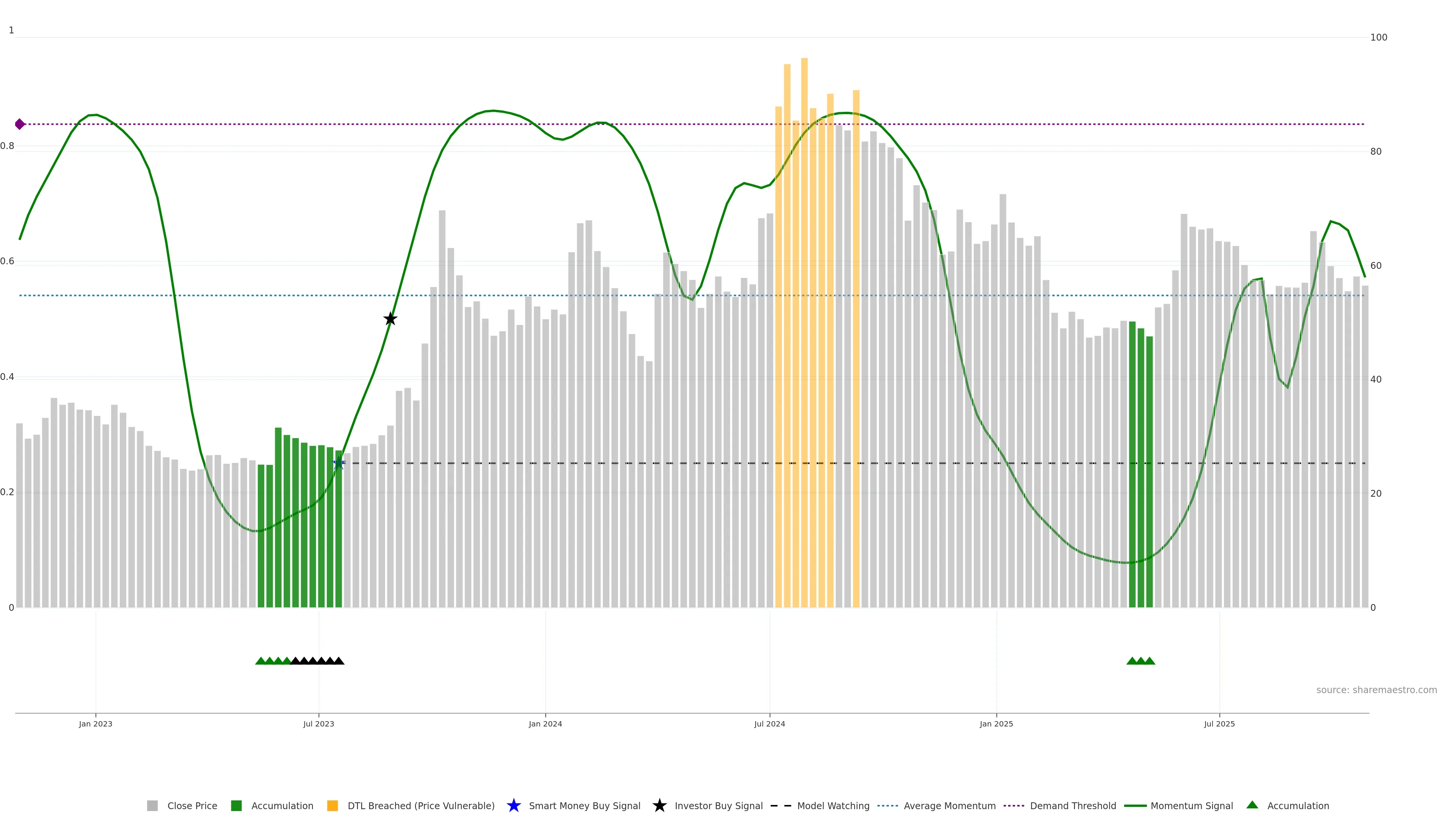Click the orange DTL Breached legend swatch

click(333, 805)
